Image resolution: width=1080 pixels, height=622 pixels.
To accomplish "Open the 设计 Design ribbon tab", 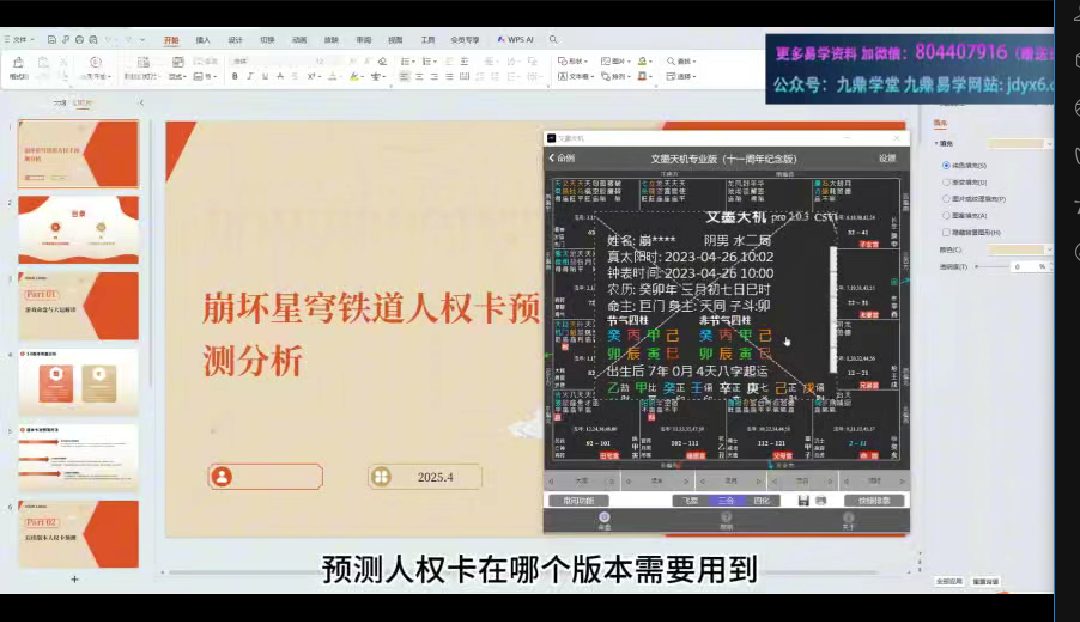I will click(x=235, y=40).
